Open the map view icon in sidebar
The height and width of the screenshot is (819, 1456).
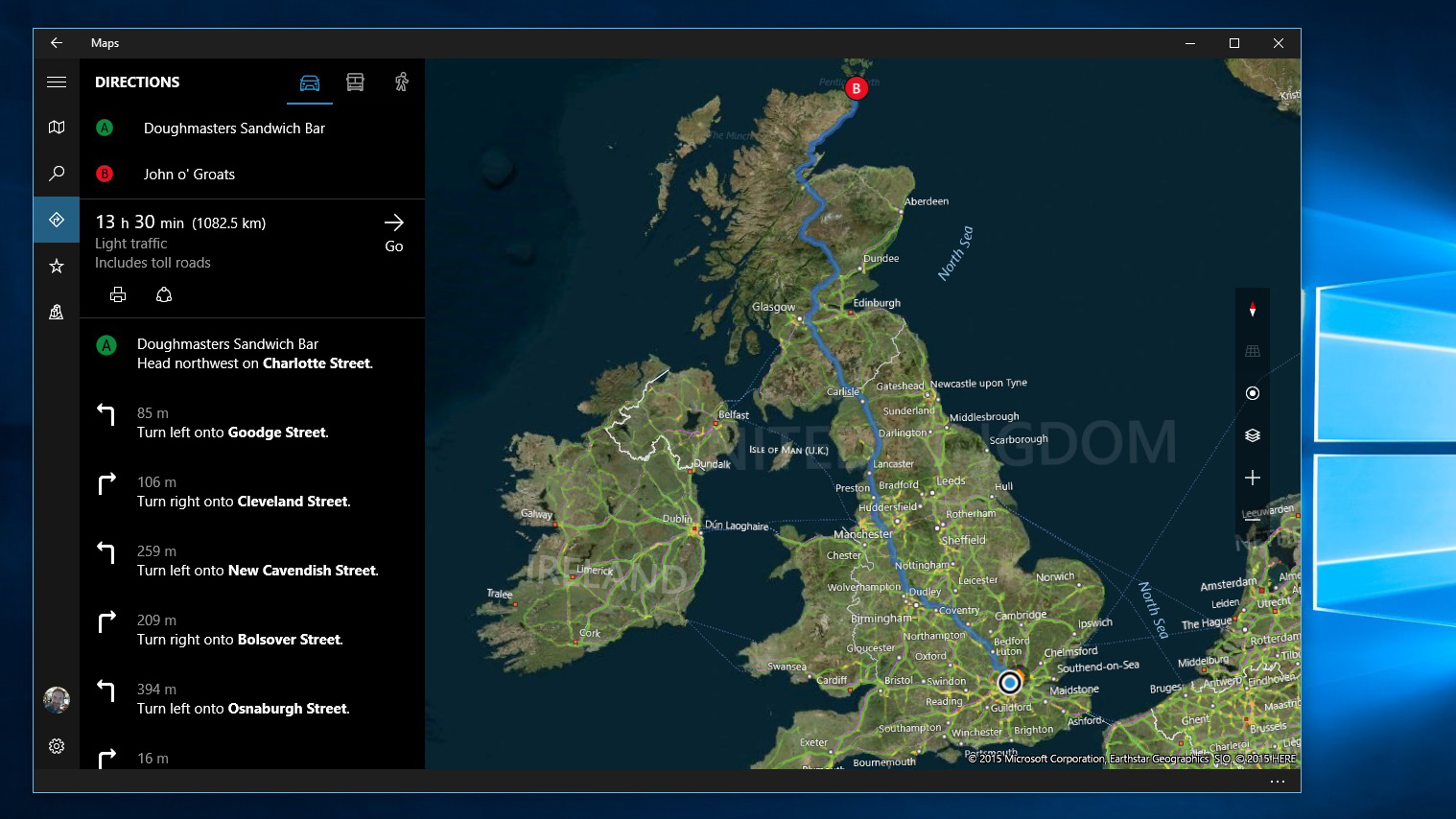tap(57, 127)
